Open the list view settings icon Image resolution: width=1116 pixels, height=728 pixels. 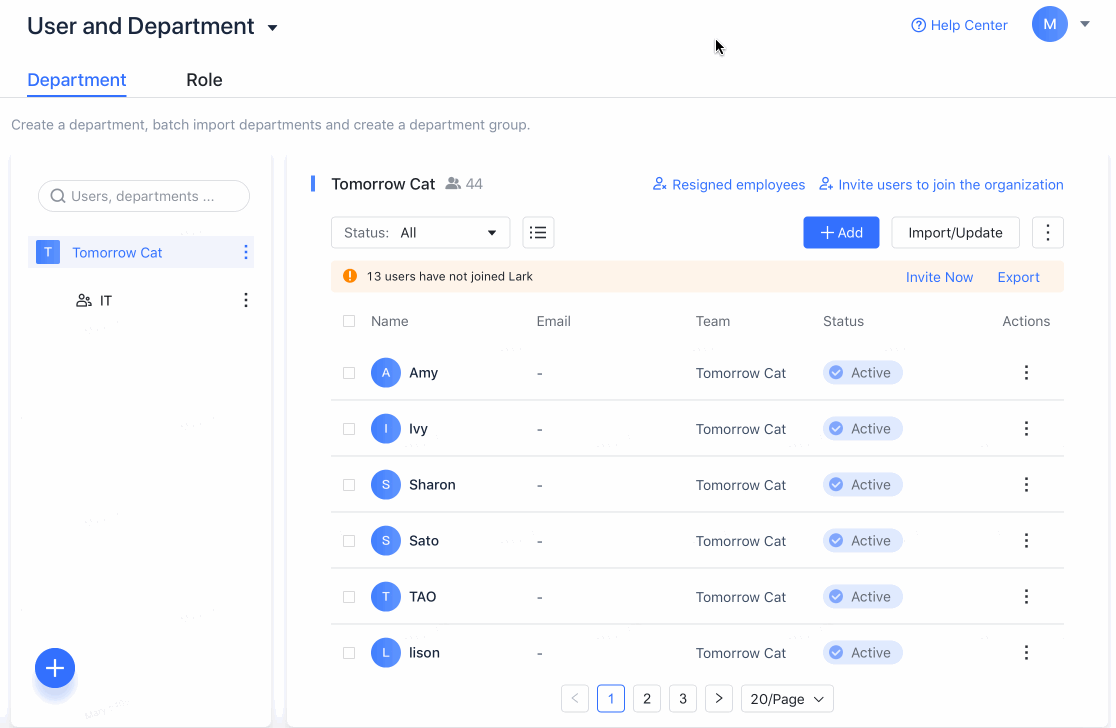(538, 233)
